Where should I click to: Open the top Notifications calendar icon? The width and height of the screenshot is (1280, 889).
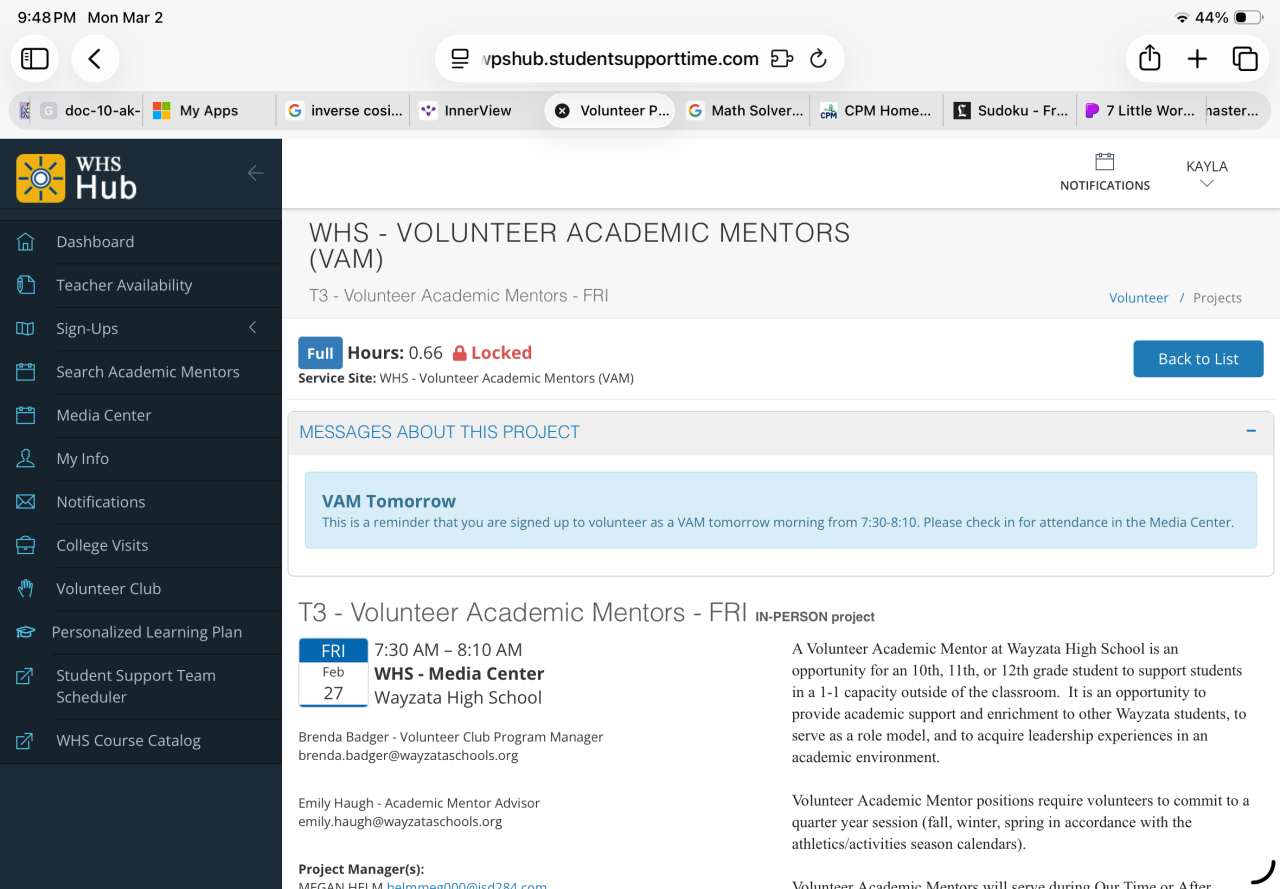(1104, 162)
